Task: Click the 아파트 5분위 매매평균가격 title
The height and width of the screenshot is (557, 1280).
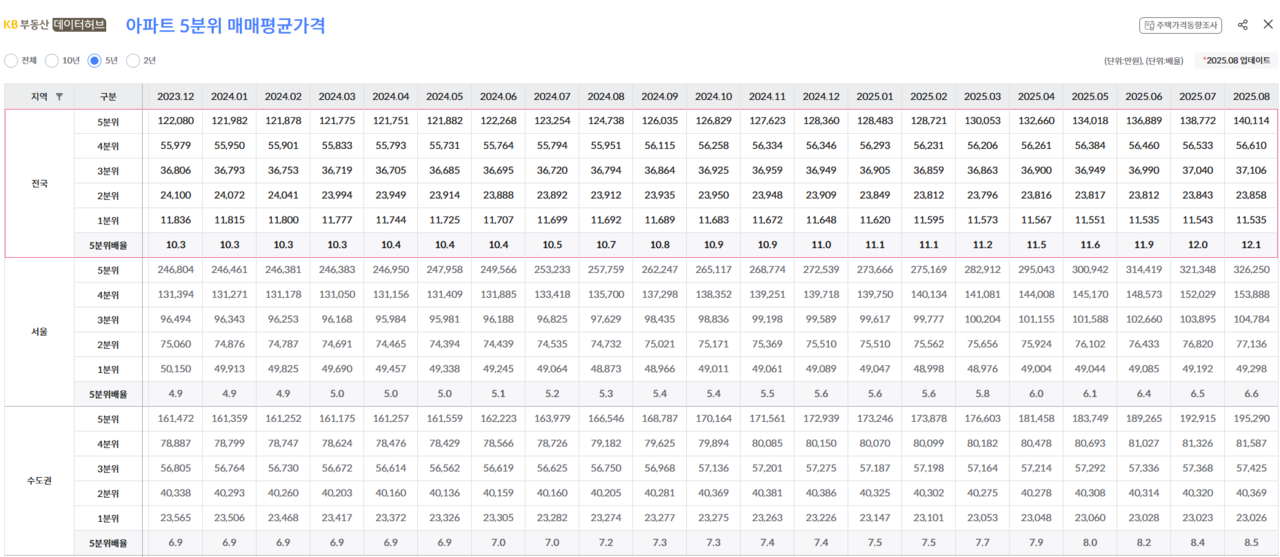Action: click(x=225, y=25)
